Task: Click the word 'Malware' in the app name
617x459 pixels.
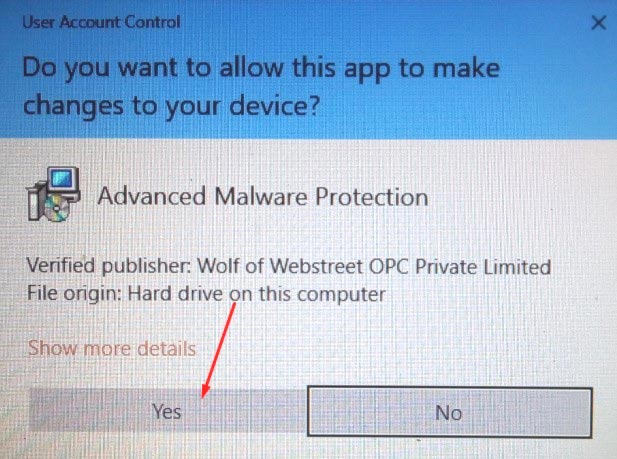Action: tap(260, 196)
